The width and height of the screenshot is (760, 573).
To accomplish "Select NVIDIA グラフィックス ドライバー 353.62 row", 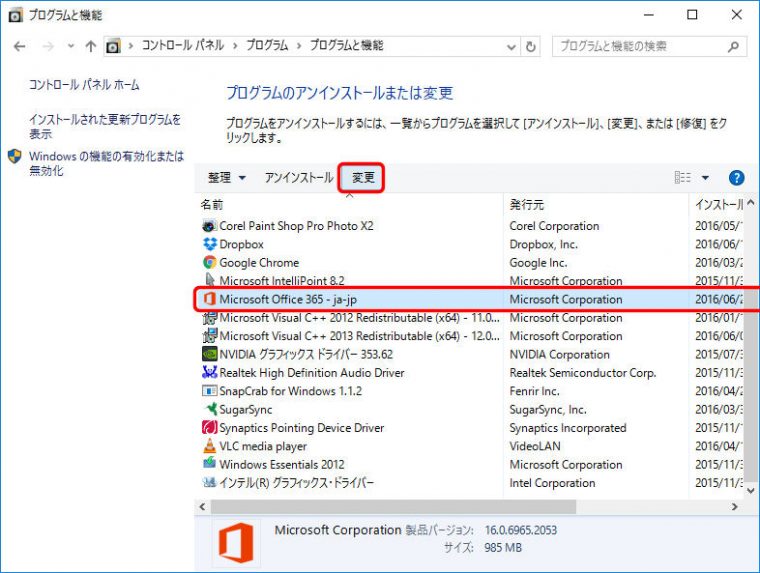I will [469, 354].
